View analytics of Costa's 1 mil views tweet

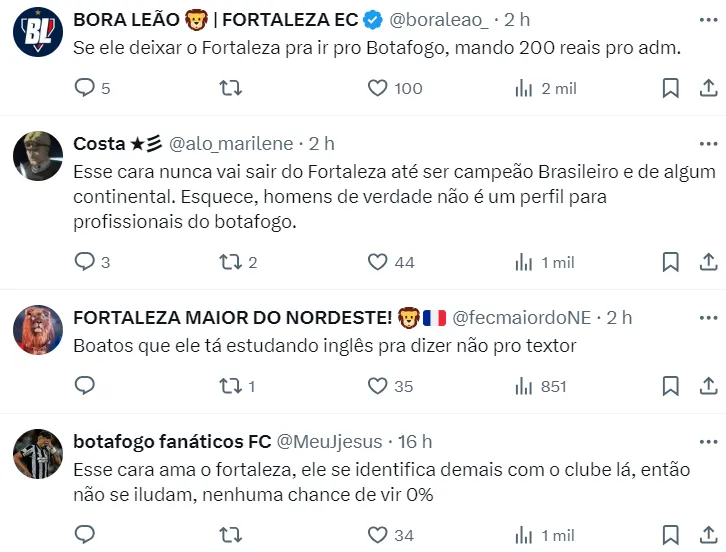coord(524,262)
